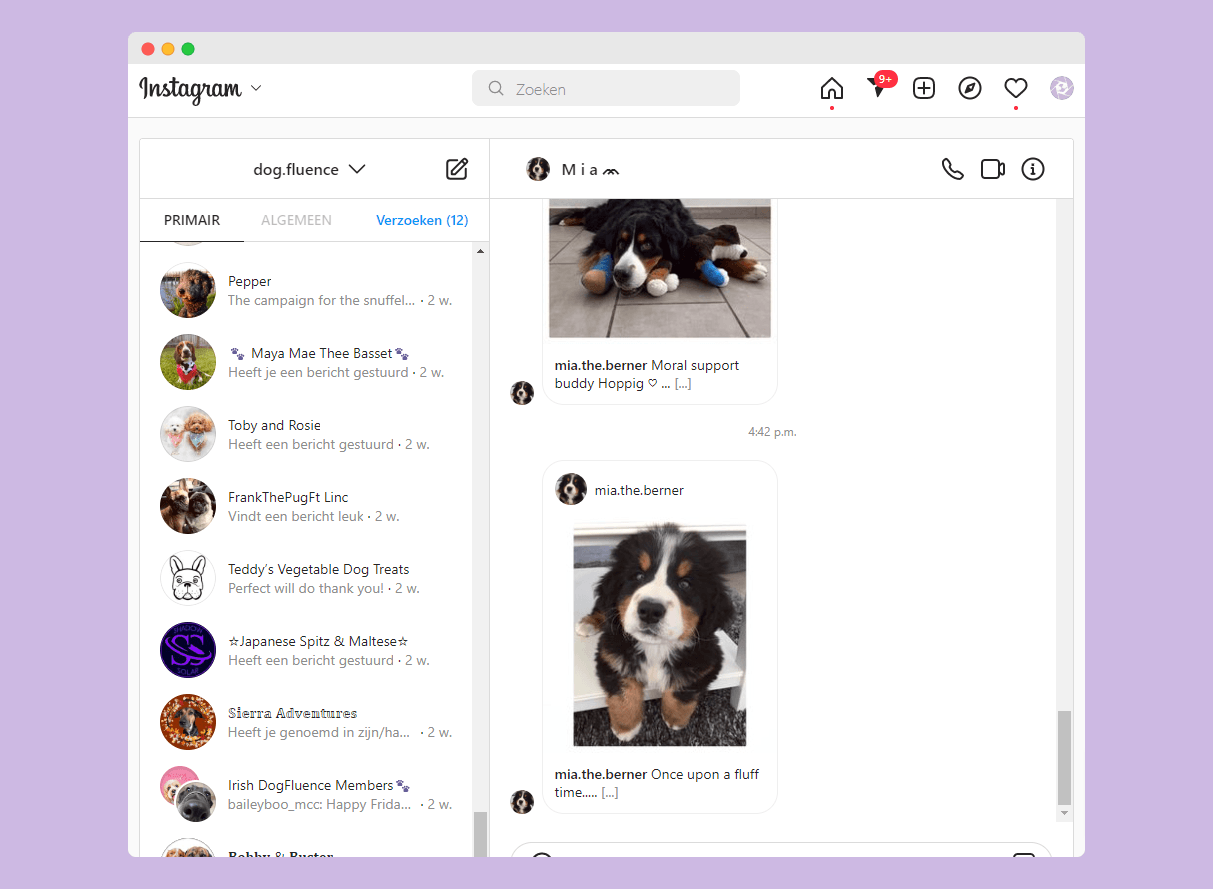Screen dimensions: 1213x889
Task: Click the Zoeken search field
Action: tap(605, 88)
